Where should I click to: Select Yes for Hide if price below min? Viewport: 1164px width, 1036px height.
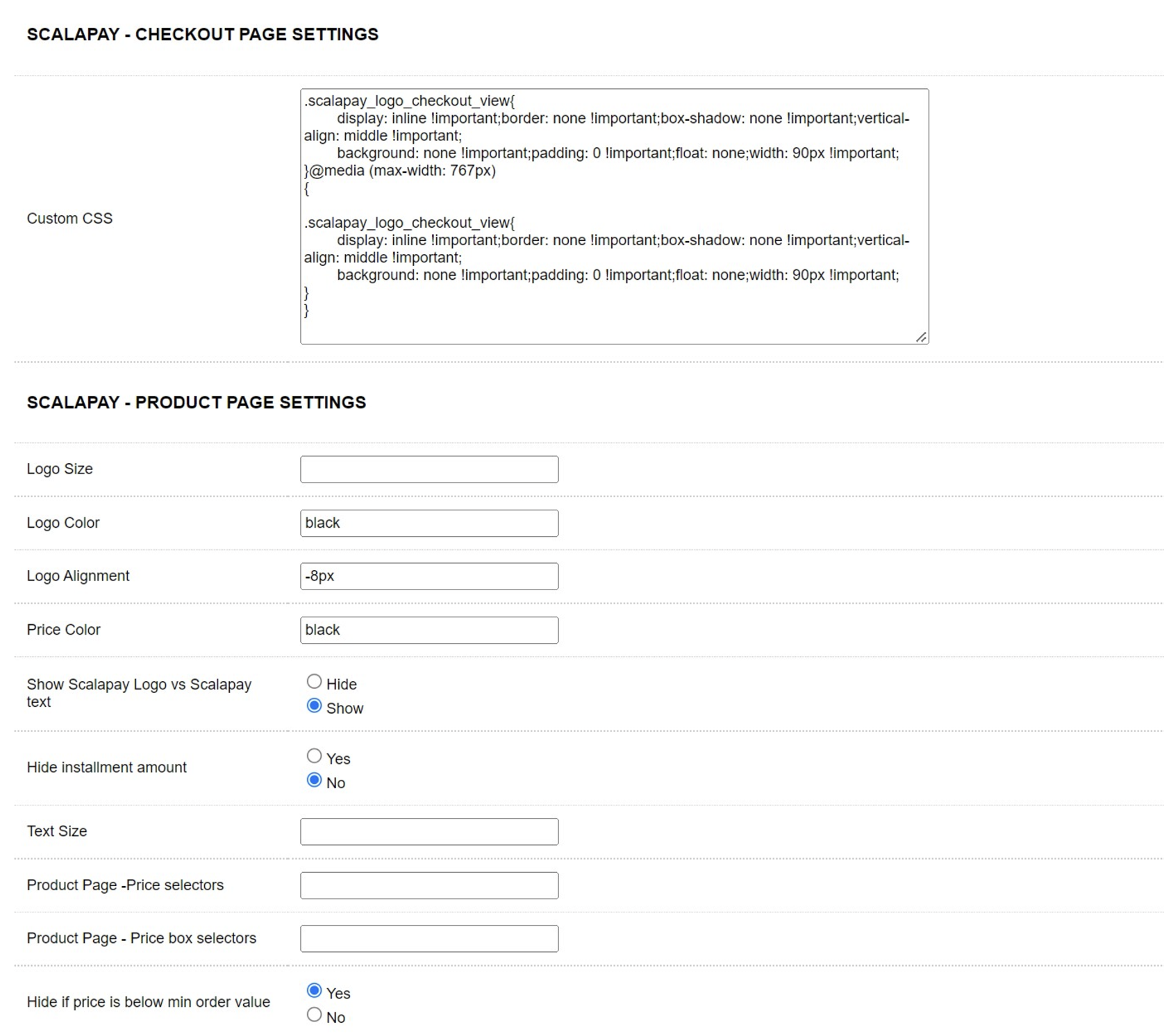314,991
